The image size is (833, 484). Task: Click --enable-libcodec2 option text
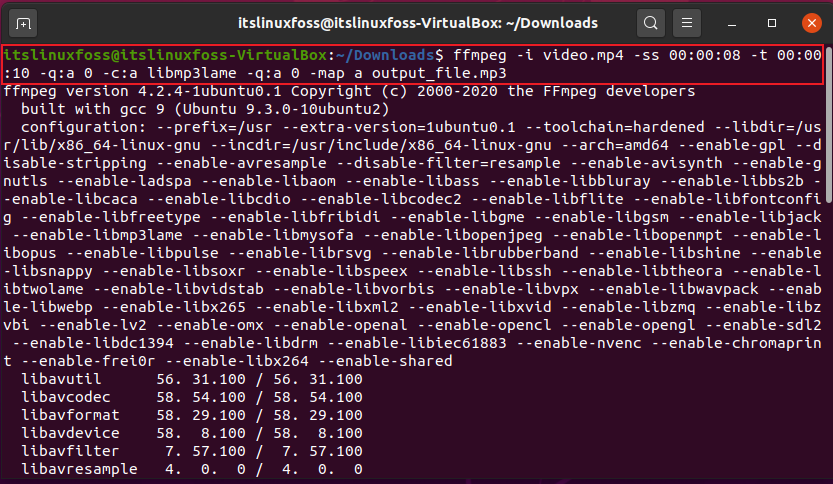coord(381,199)
